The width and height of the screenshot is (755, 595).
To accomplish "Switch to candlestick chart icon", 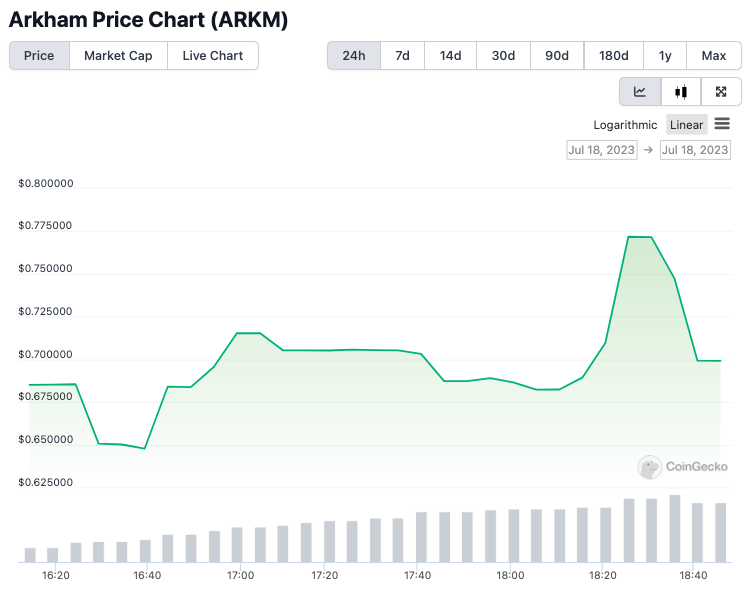I will (x=681, y=92).
